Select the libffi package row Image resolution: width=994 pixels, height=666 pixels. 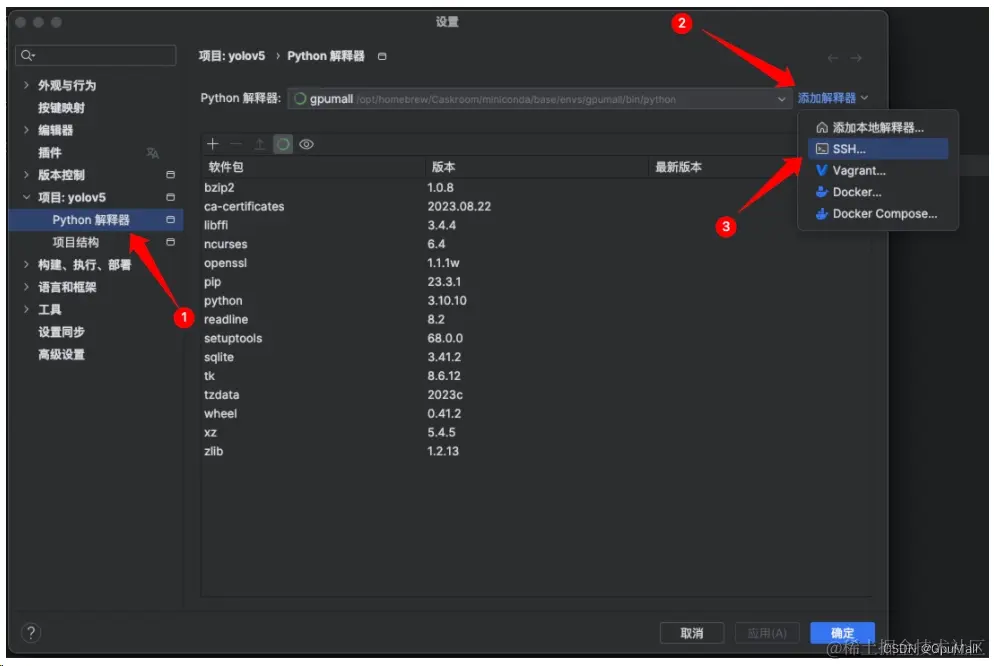[536, 225]
